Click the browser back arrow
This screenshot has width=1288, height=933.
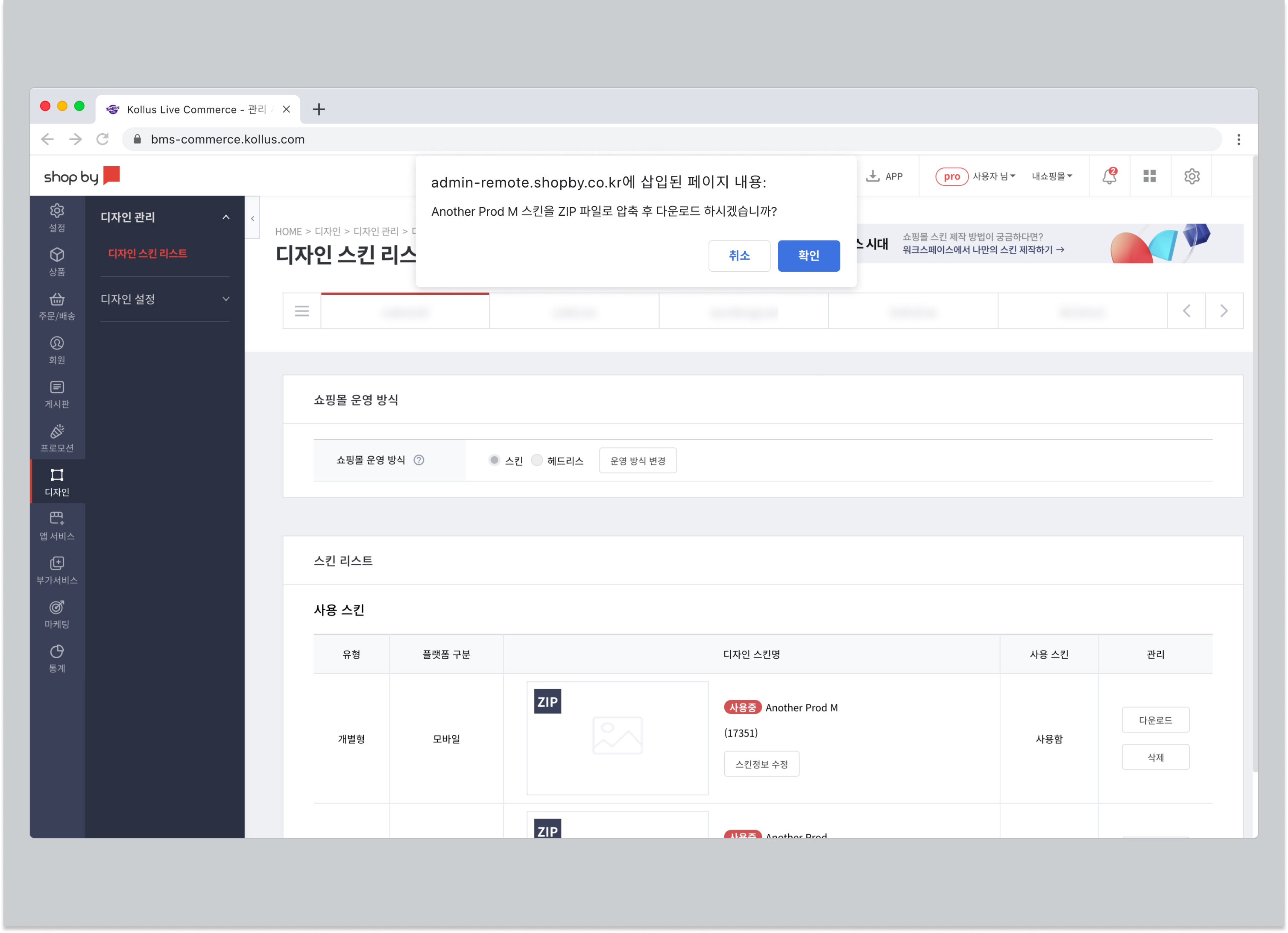[48, 139]
